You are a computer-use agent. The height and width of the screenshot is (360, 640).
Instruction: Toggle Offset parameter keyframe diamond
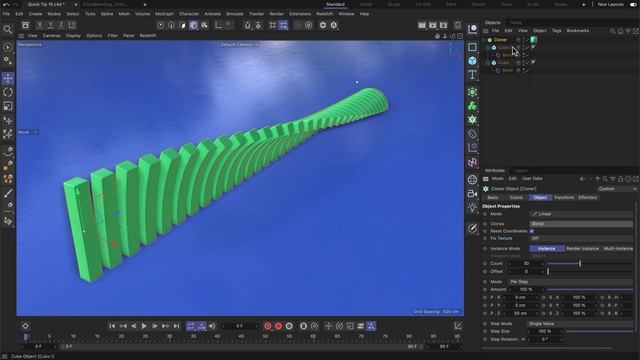[485, 271]
